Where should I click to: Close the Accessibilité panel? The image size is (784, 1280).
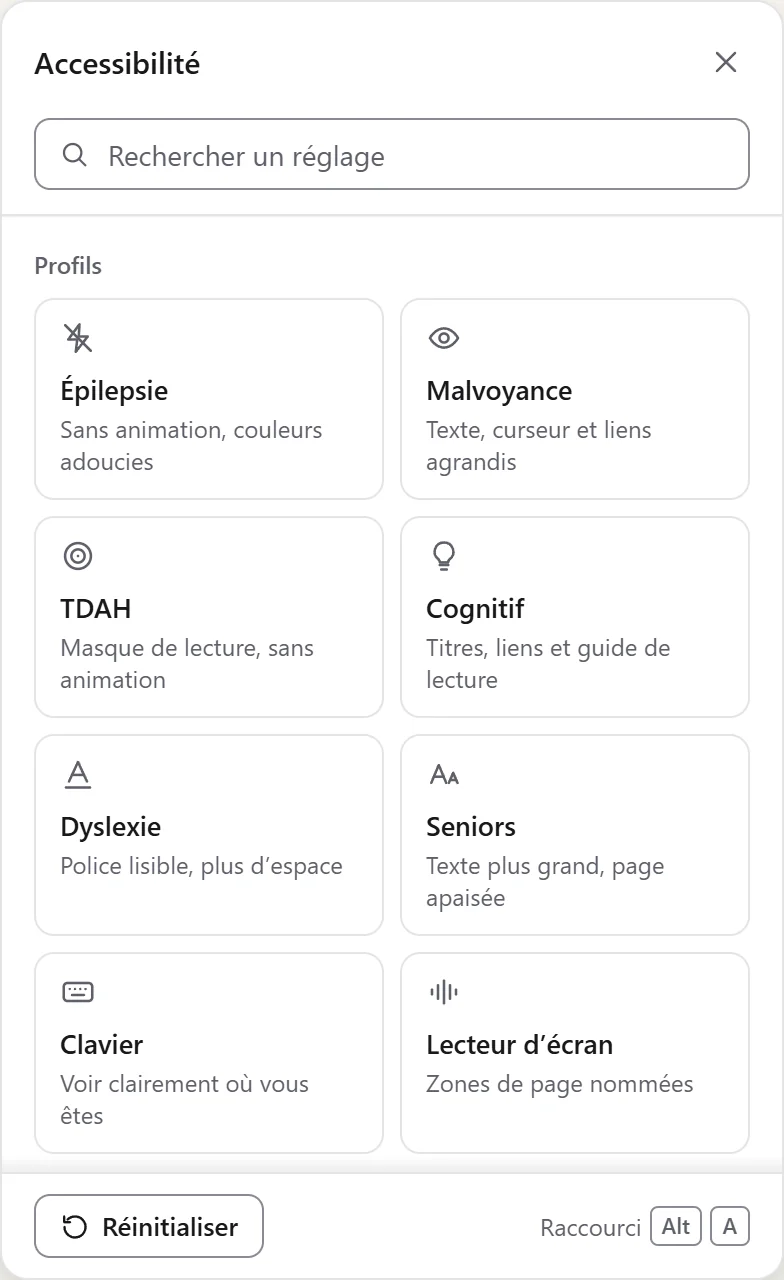[726, 62]
